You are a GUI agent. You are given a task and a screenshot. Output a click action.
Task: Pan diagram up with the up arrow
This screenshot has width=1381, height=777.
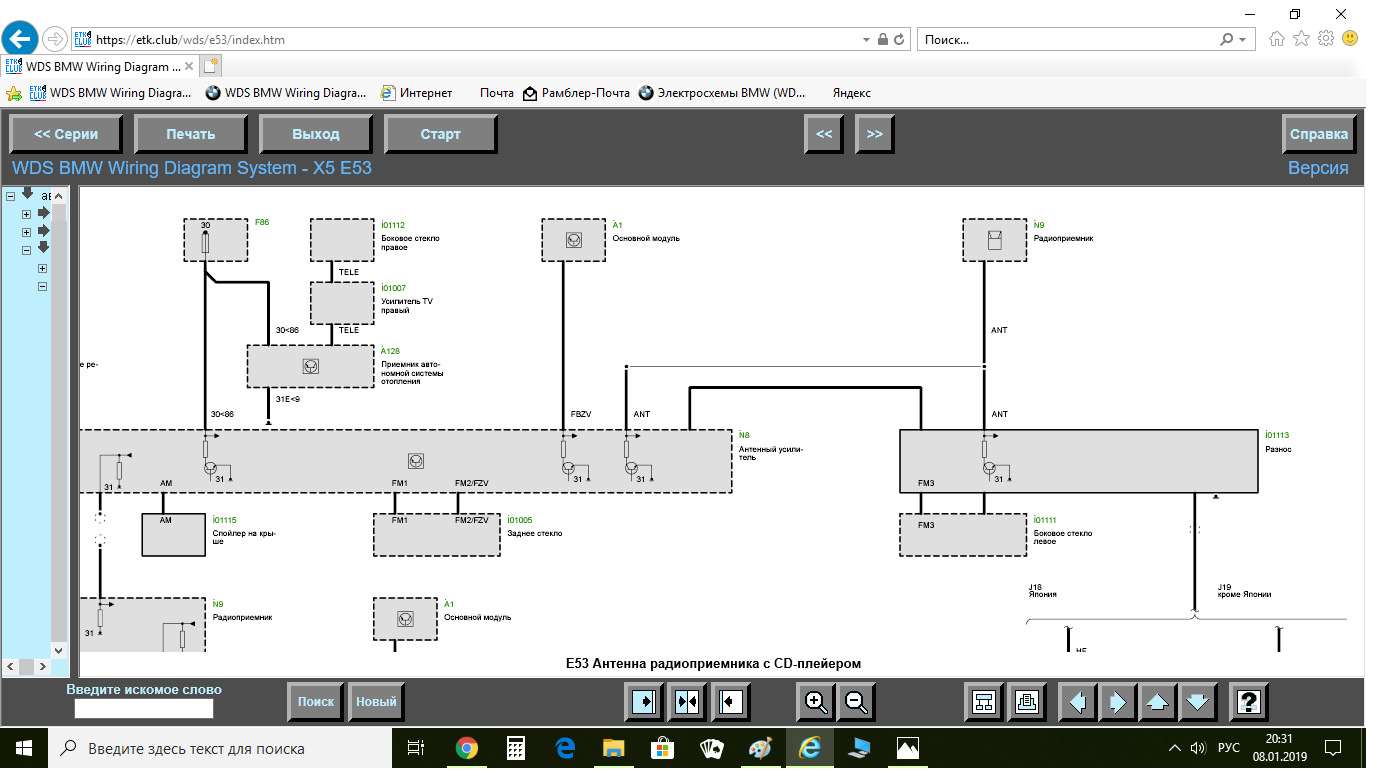(1157, 702)
